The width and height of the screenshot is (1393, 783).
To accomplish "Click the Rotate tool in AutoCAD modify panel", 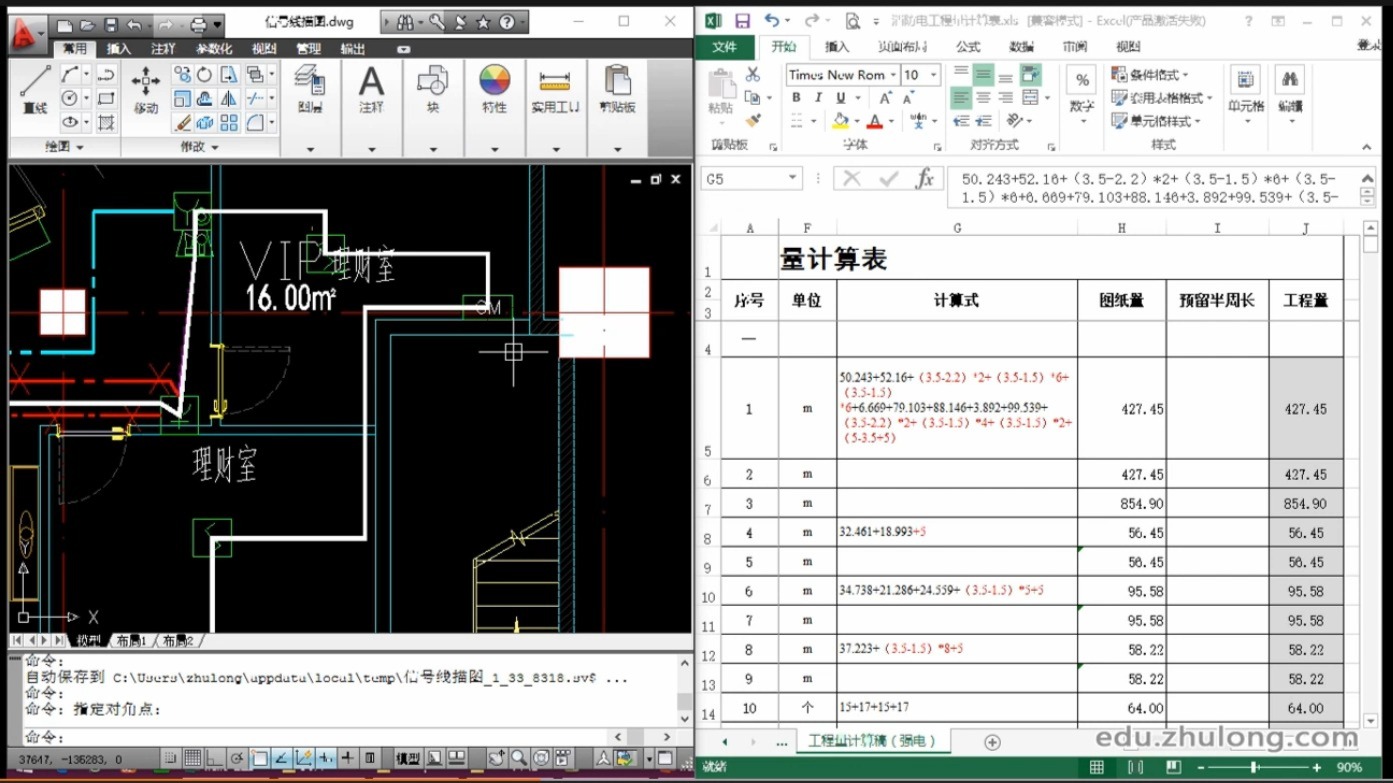I will (x=205, y=74).
